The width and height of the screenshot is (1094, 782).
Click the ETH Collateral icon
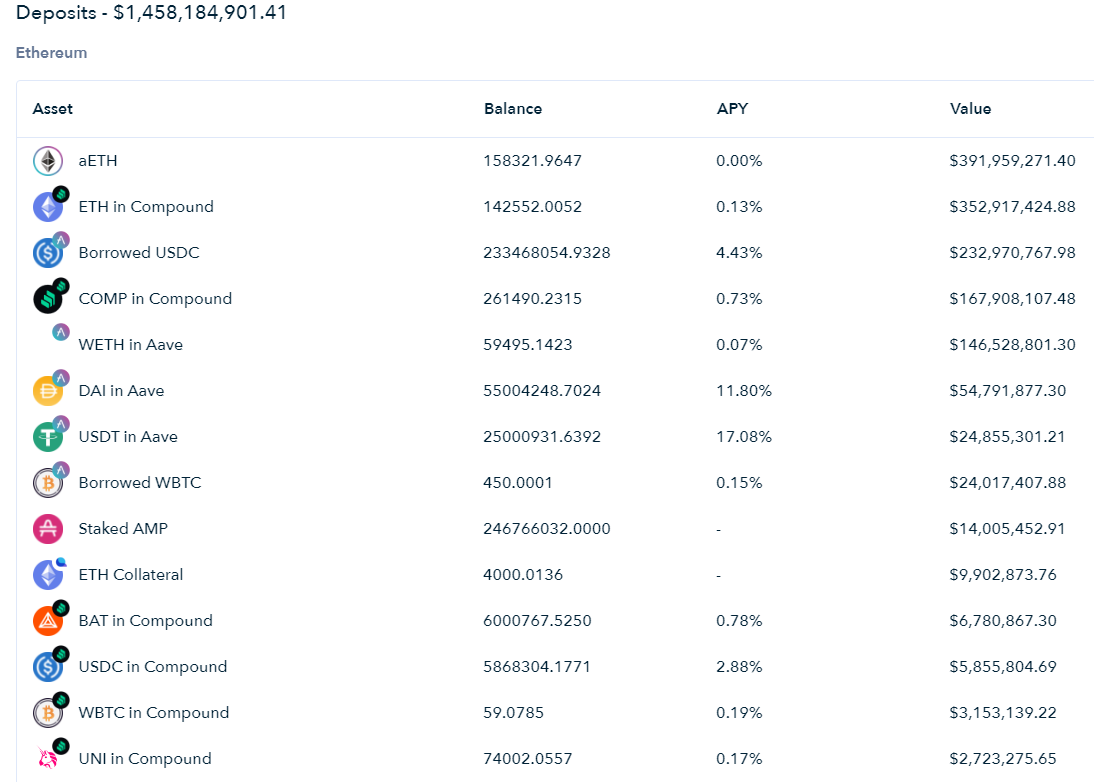[48, 575]
